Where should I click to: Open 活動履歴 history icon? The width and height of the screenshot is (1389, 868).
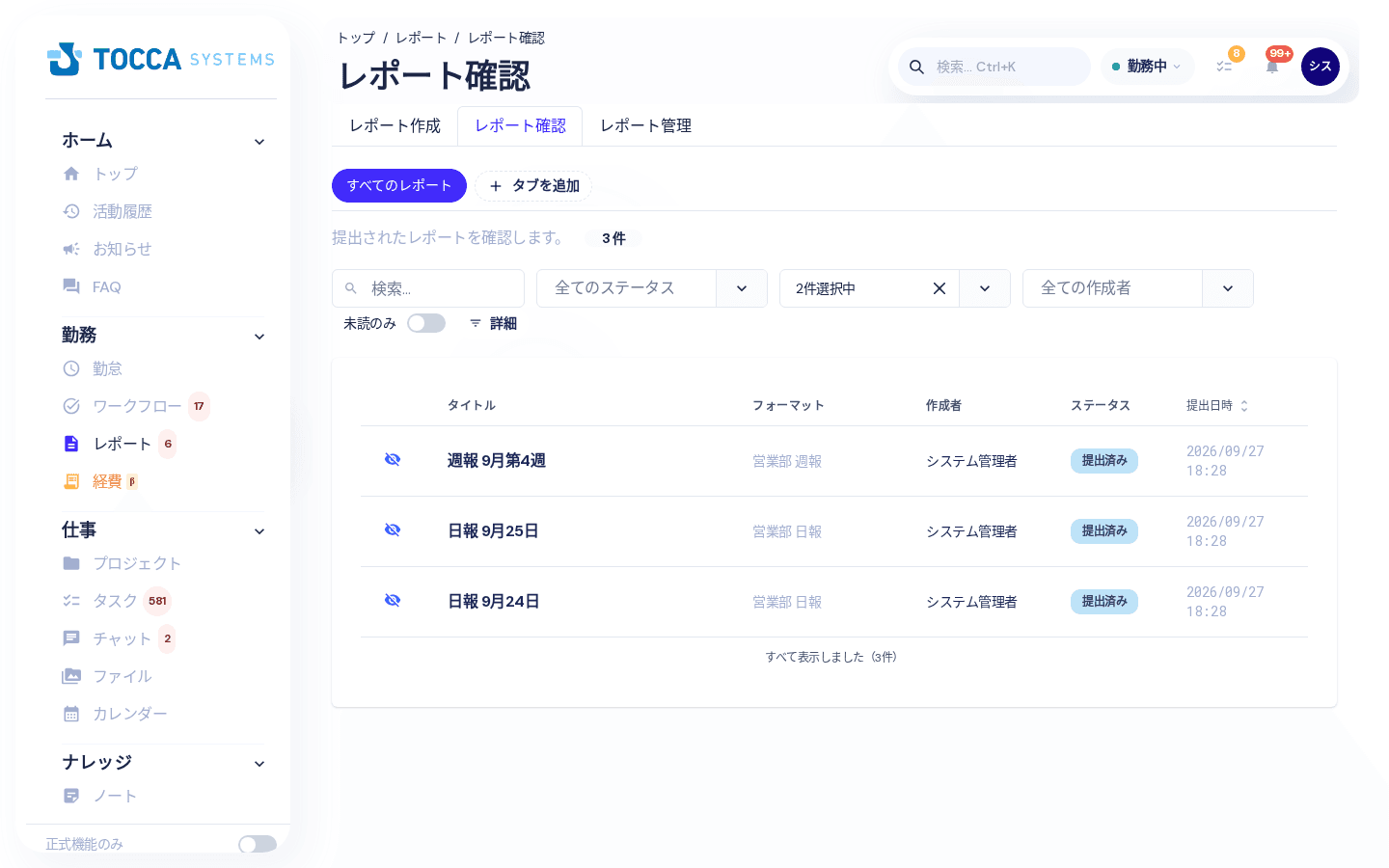[x=71, y=211]
